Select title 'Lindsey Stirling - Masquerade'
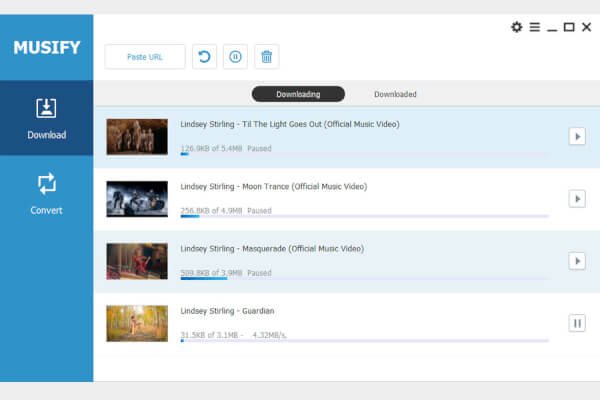This screenshot has height=400, width=600. [272, 249]
